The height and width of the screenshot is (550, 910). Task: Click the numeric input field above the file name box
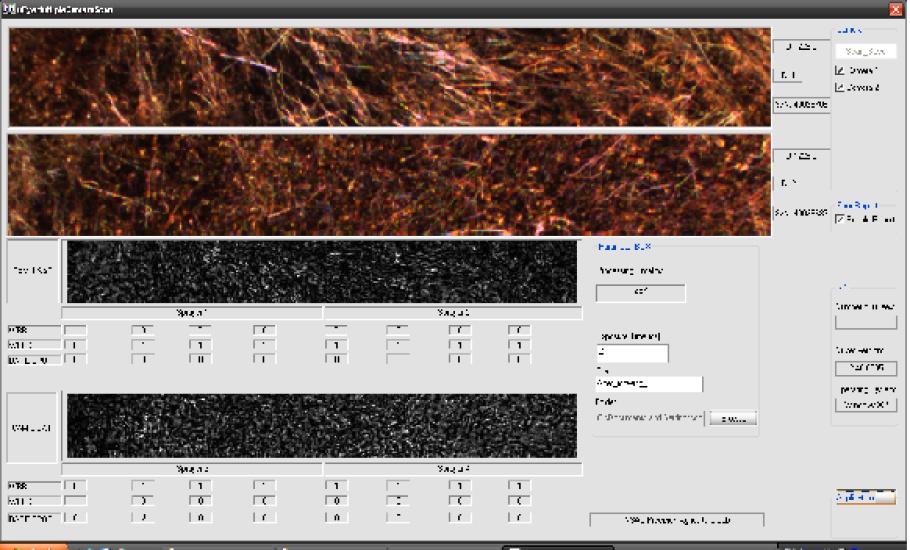[632, 353]
